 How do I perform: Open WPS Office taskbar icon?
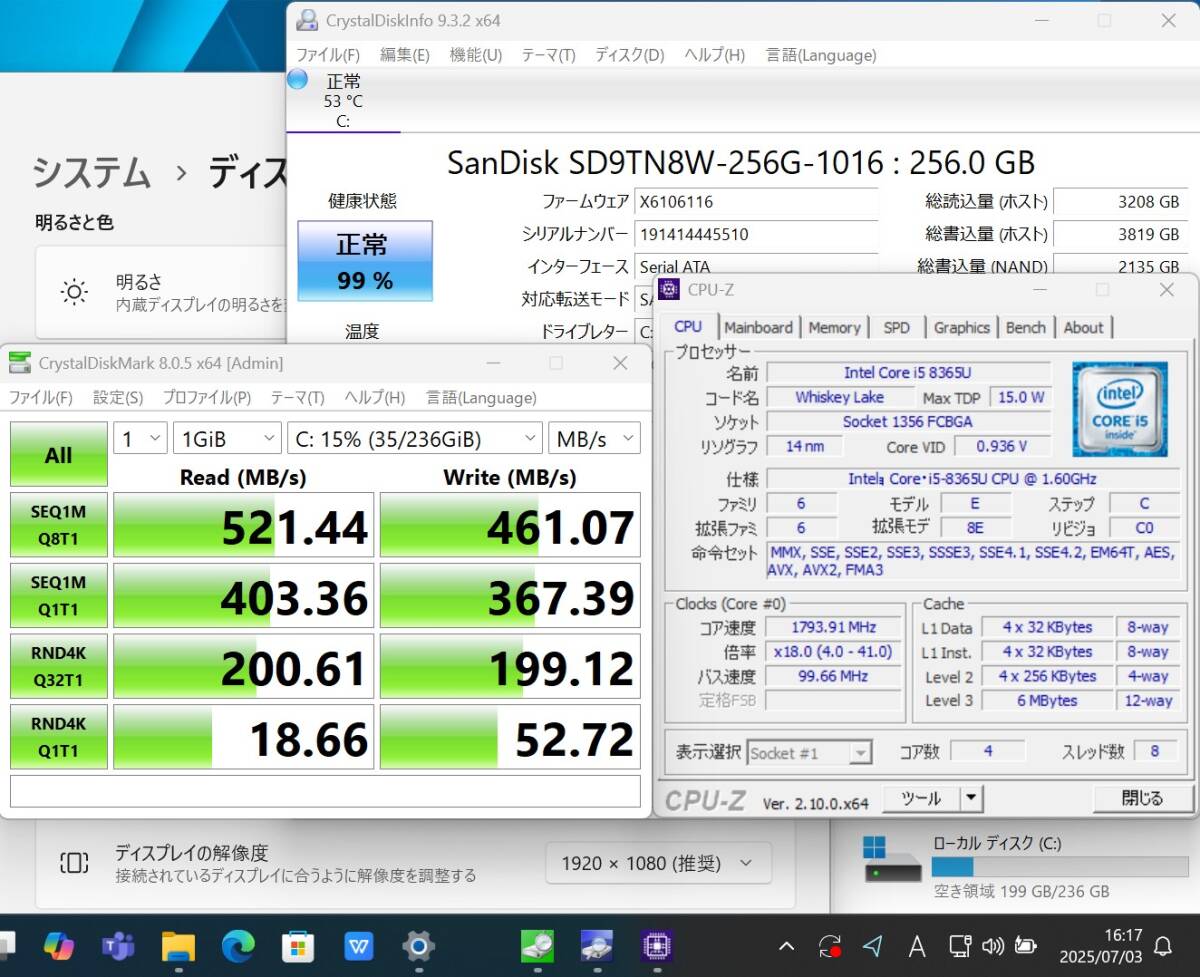tap(358, 944)
